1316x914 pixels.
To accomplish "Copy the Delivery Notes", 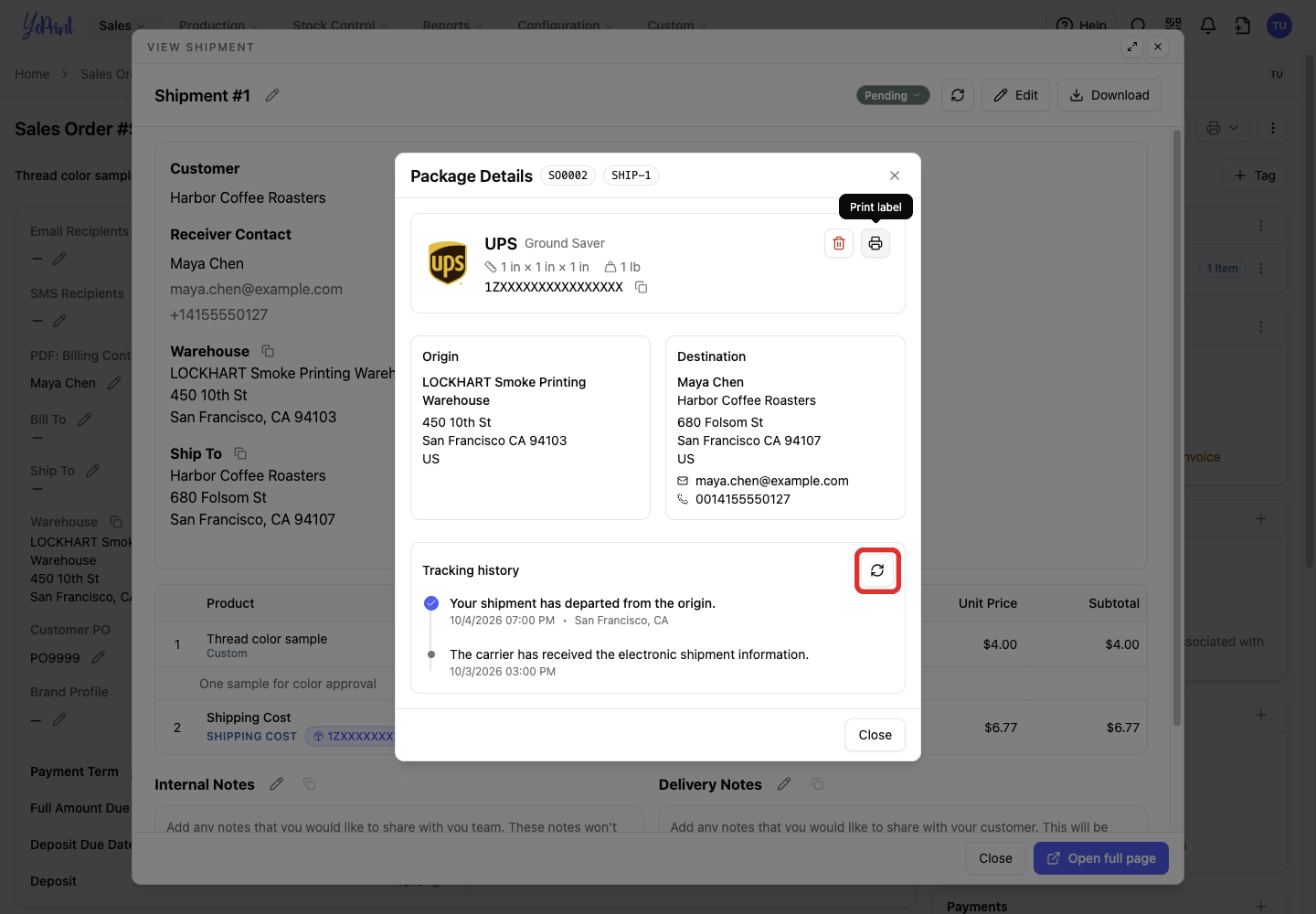I will (817, 784).
